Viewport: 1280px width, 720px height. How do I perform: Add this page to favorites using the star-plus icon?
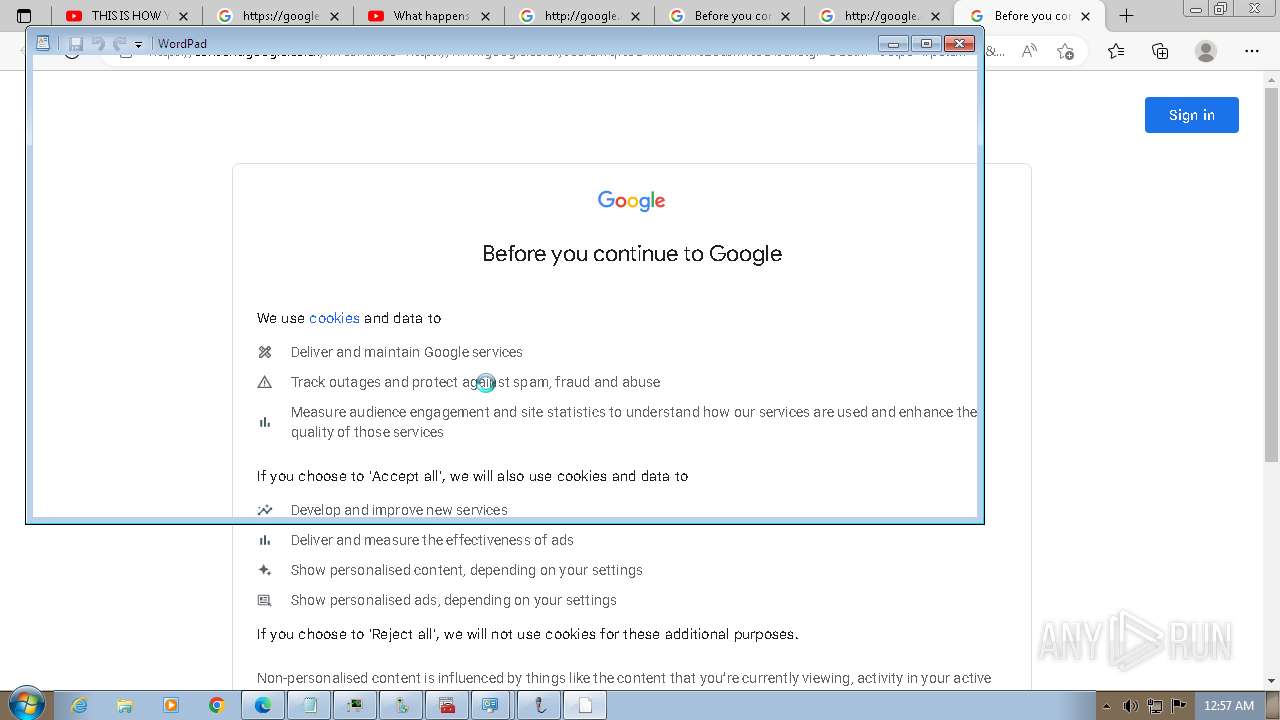1066,51
